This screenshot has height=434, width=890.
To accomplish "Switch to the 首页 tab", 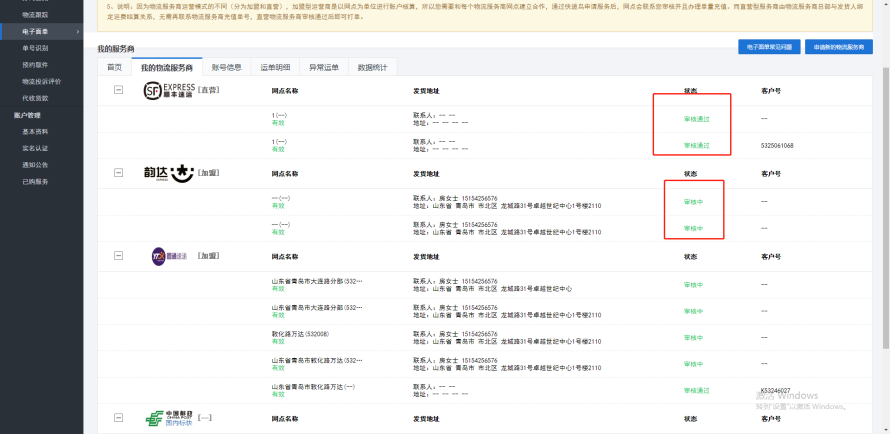I will 115,67.
